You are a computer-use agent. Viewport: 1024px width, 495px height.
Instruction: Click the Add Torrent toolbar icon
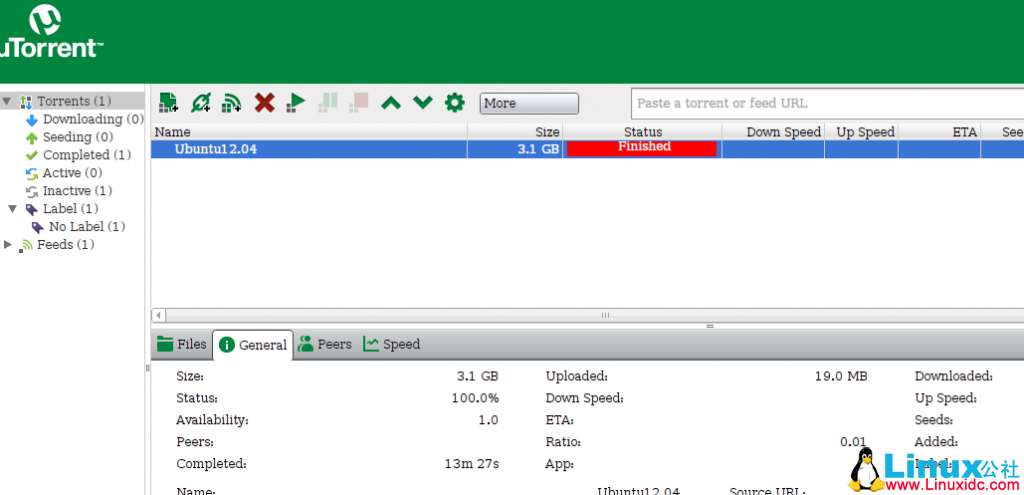pyautogui.click(x=168, y=103)
